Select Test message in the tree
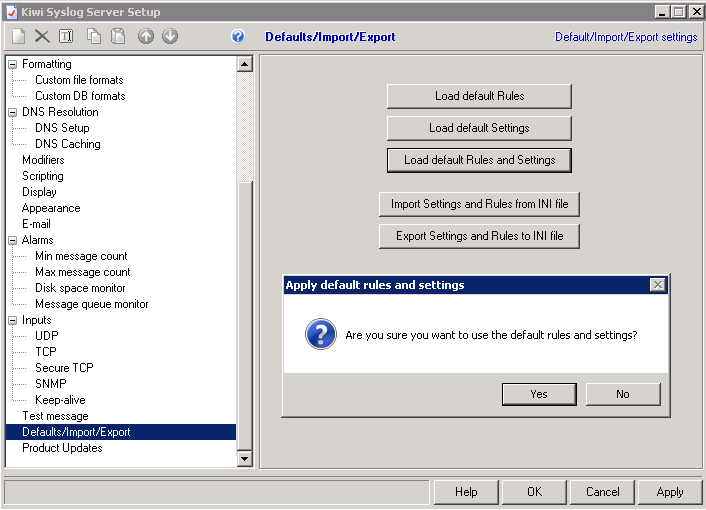Screen dimensions: 706x510 pos(55,416)
